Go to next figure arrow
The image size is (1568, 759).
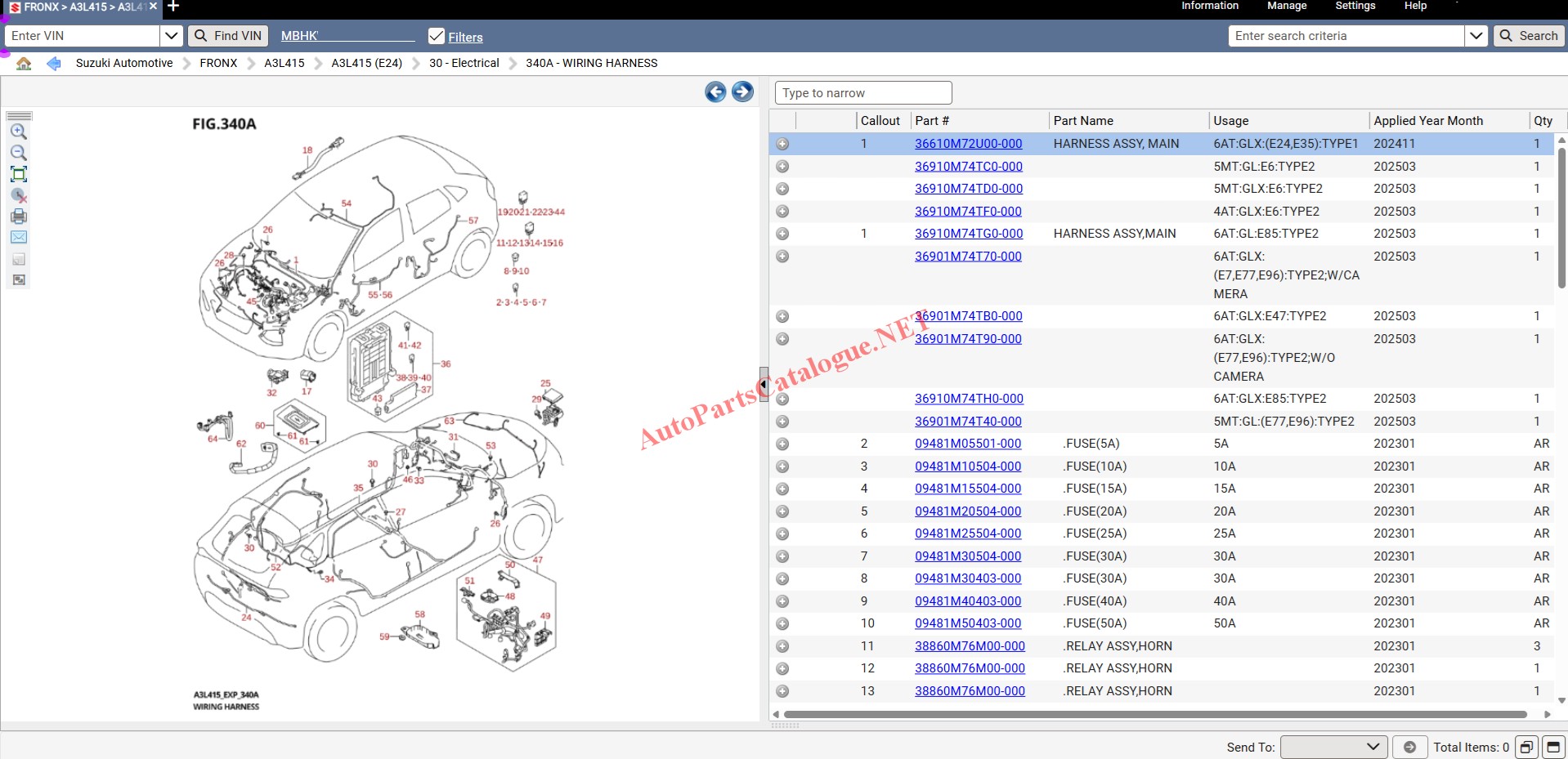click(742, 92)
